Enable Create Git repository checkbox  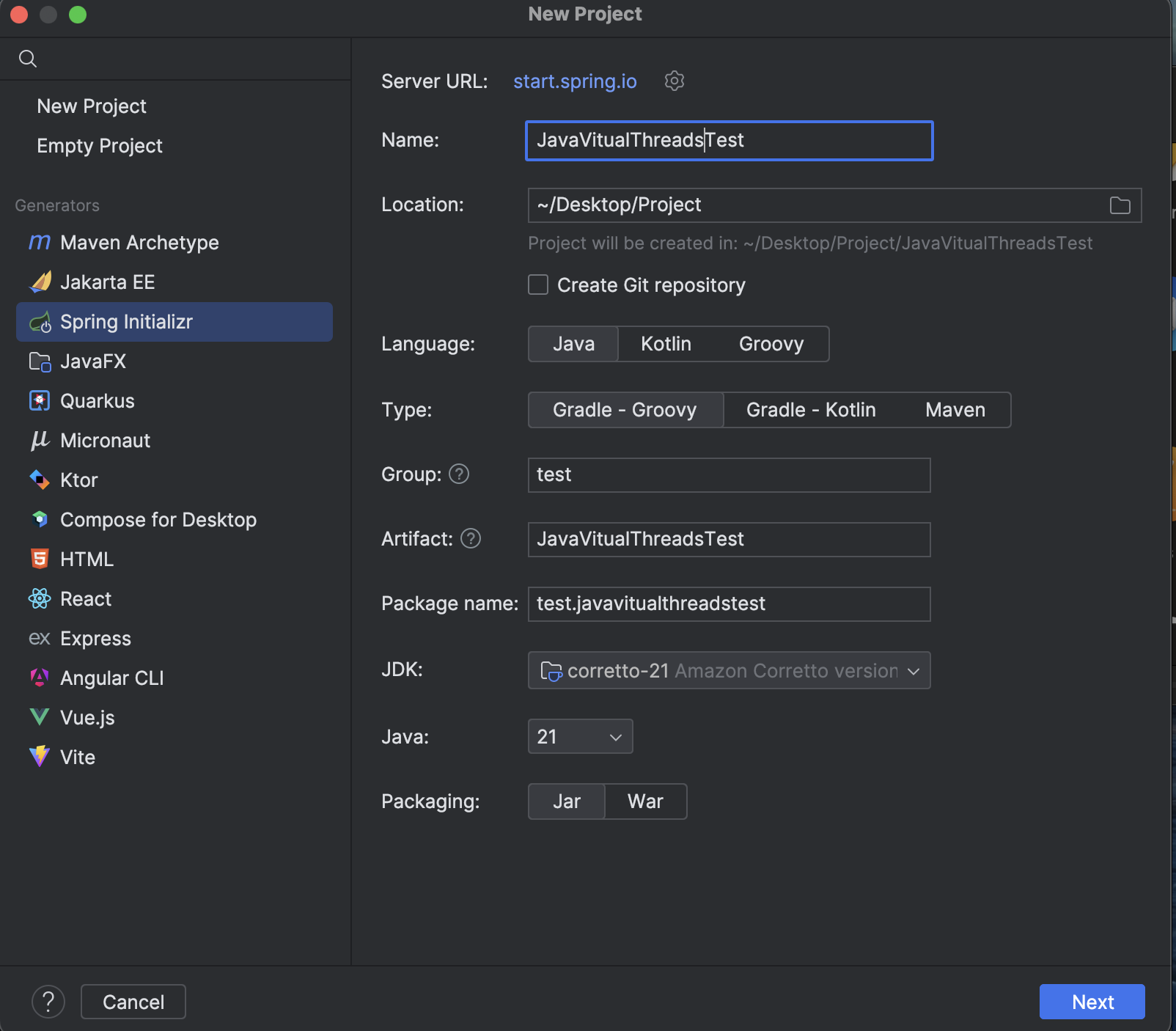538,285
